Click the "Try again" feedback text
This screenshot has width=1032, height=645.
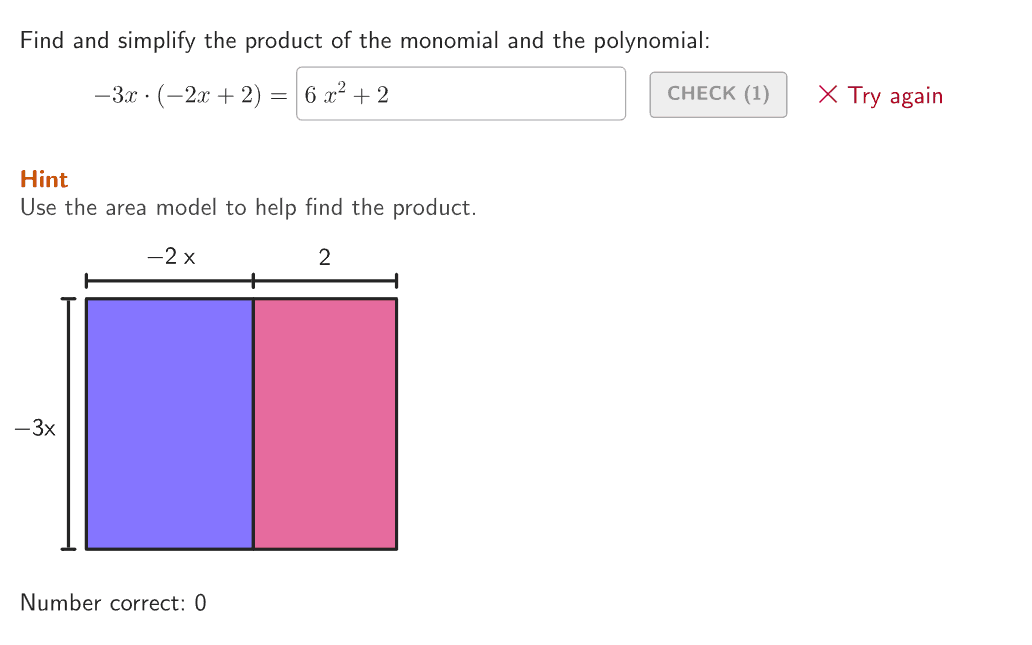895,96
